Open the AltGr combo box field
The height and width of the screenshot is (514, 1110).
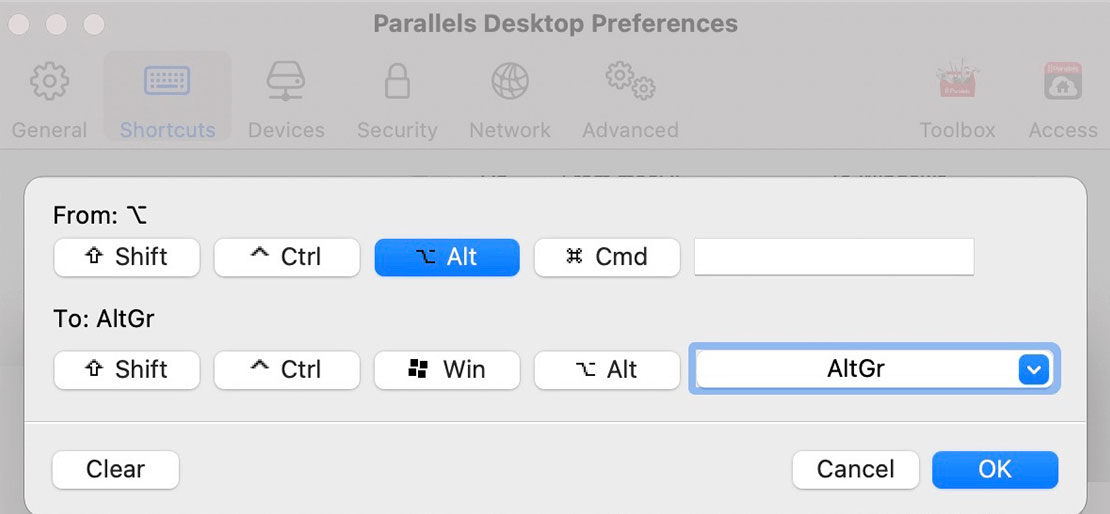point(874,369)
